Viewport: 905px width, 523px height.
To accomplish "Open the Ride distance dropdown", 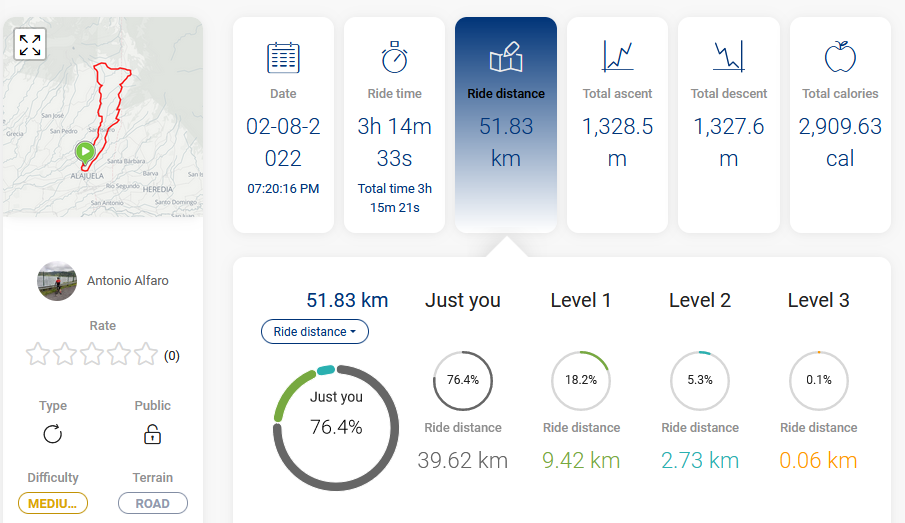I will [315, 332].
